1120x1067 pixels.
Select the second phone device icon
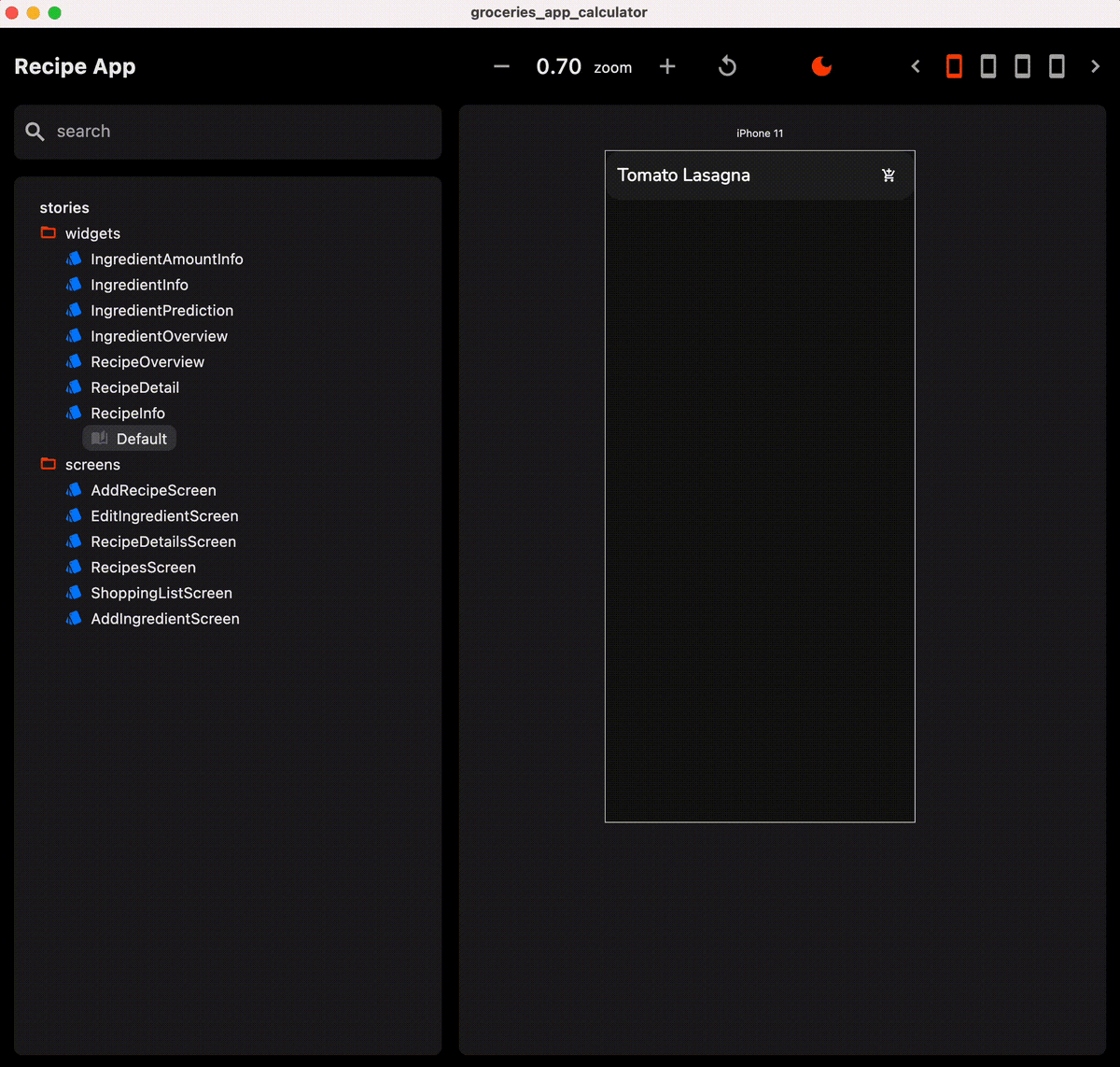point(988,66)
